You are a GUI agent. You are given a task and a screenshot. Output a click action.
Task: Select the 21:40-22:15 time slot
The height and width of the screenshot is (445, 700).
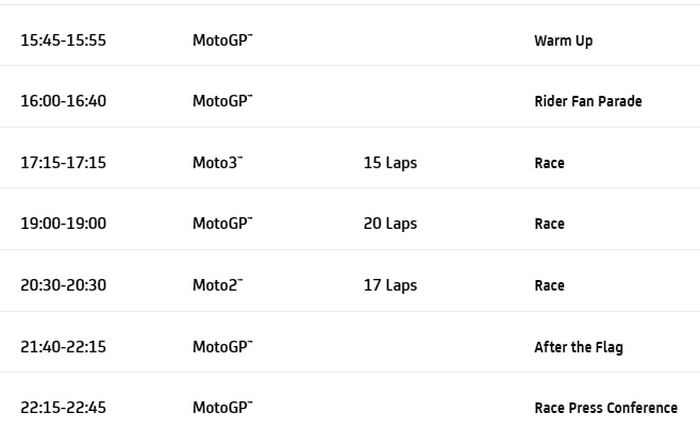point(63,347)
